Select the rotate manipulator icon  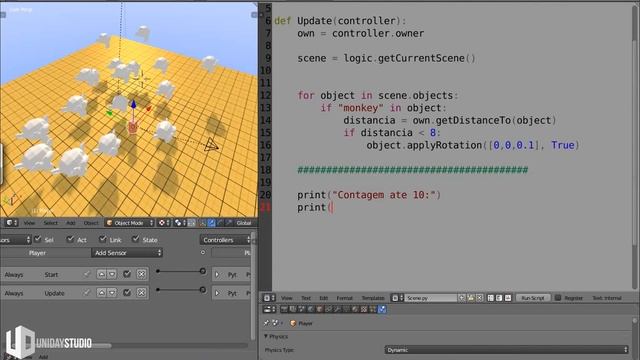point(221,223)
